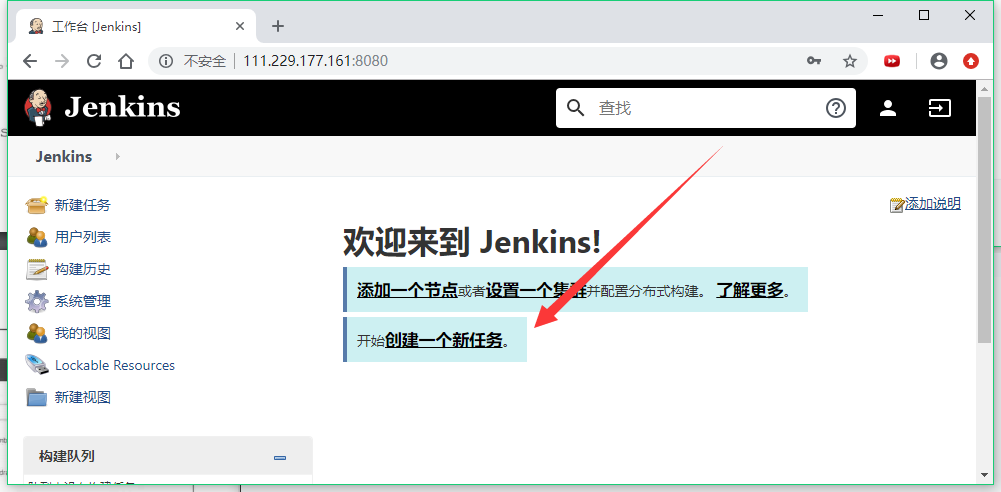Go forward in browser history
Viewport: 1001px width, 492px height.
pyautogui.click(x=62, y=61)
